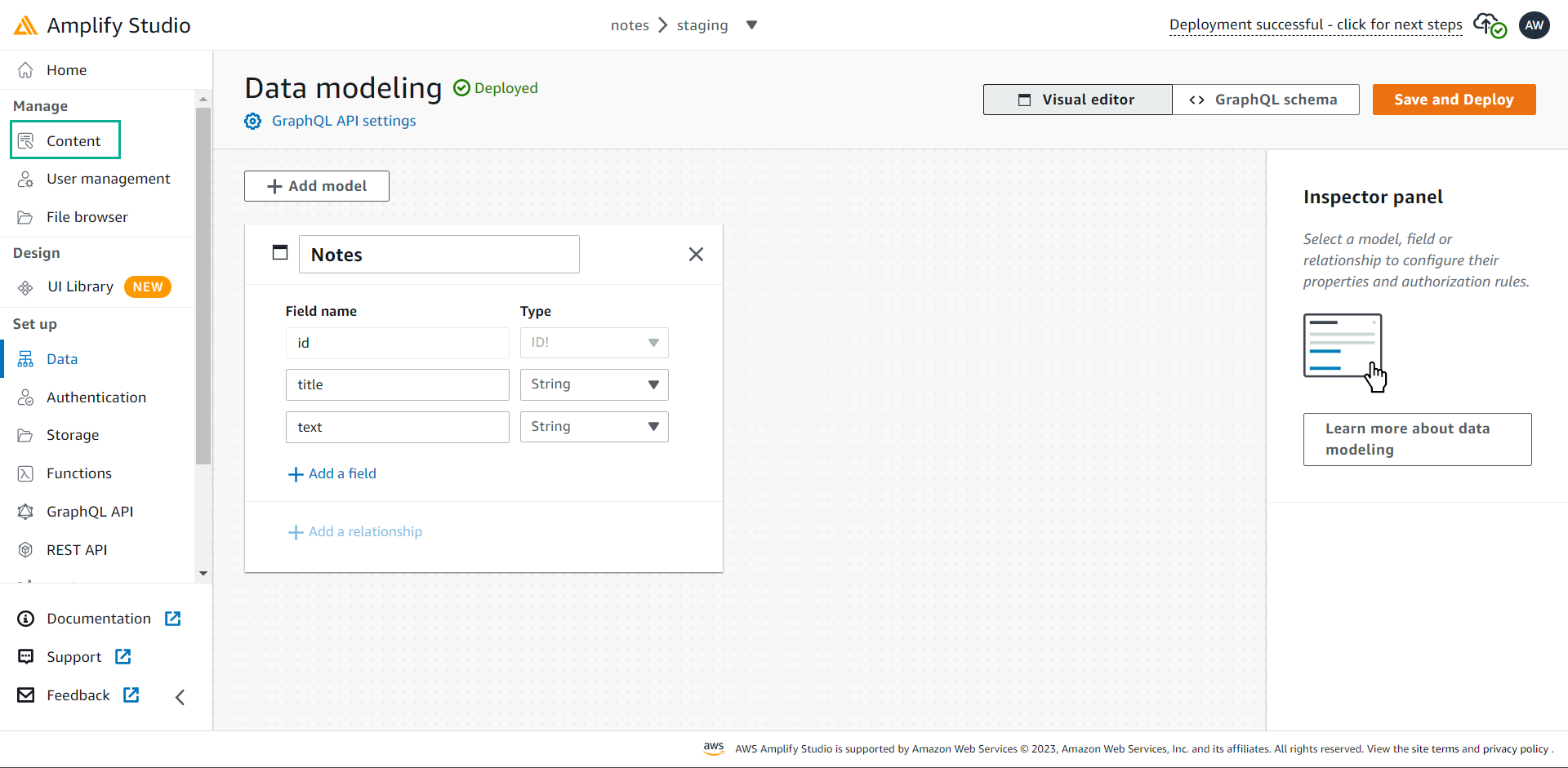Image resolution: width=1568 pixels, height=768 pixels.
Task: Open the id field ID! type dropdown
Action: point(595,343)
